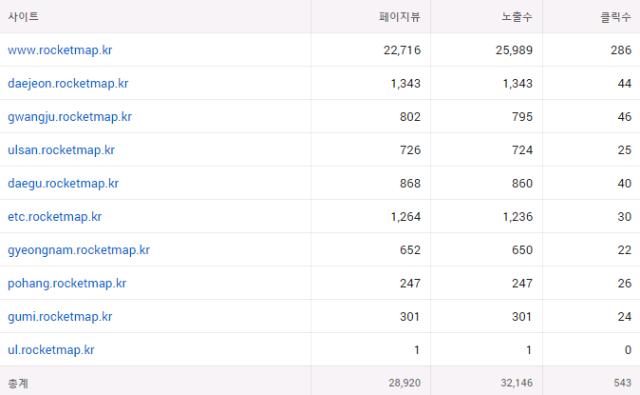
Task: Select the 25,989 impressions cell
Action: point(514,50)
